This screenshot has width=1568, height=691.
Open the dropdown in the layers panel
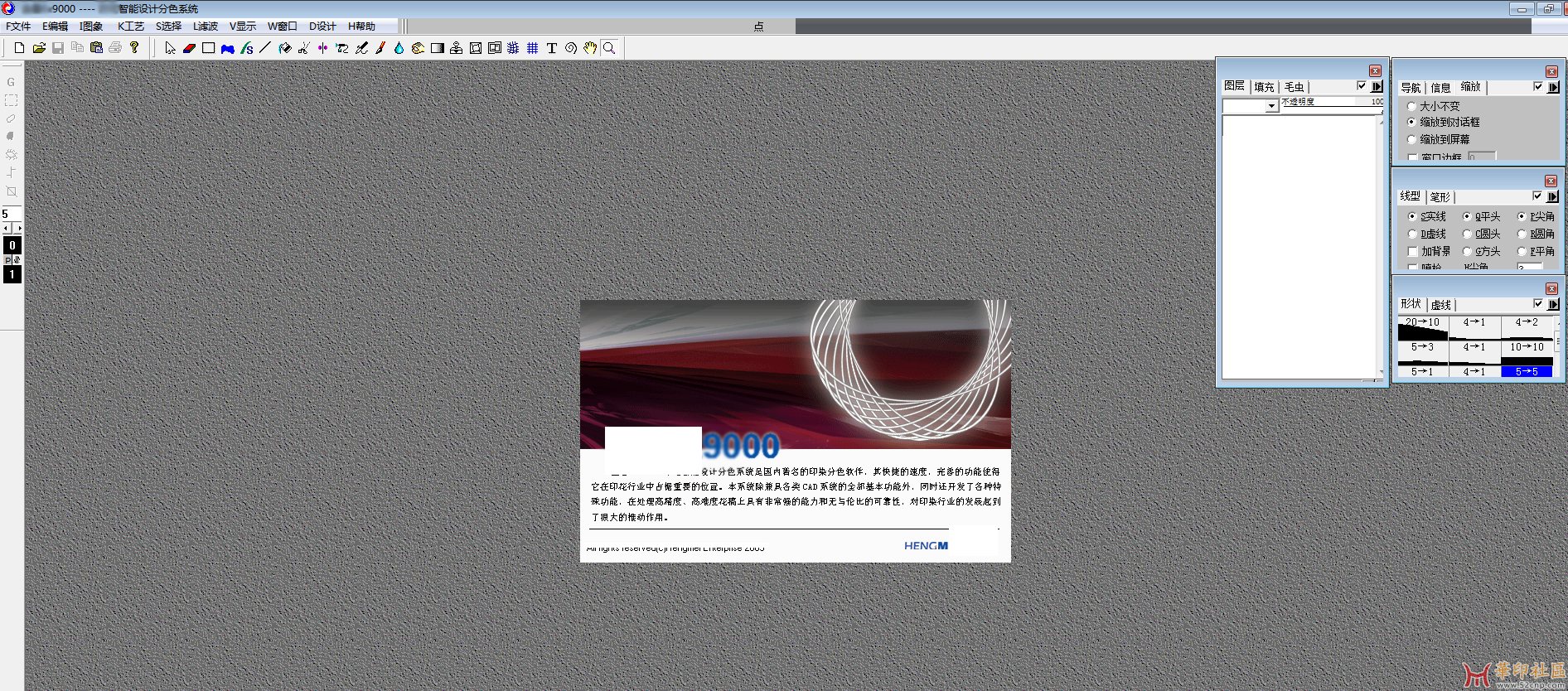point(1270,106)
